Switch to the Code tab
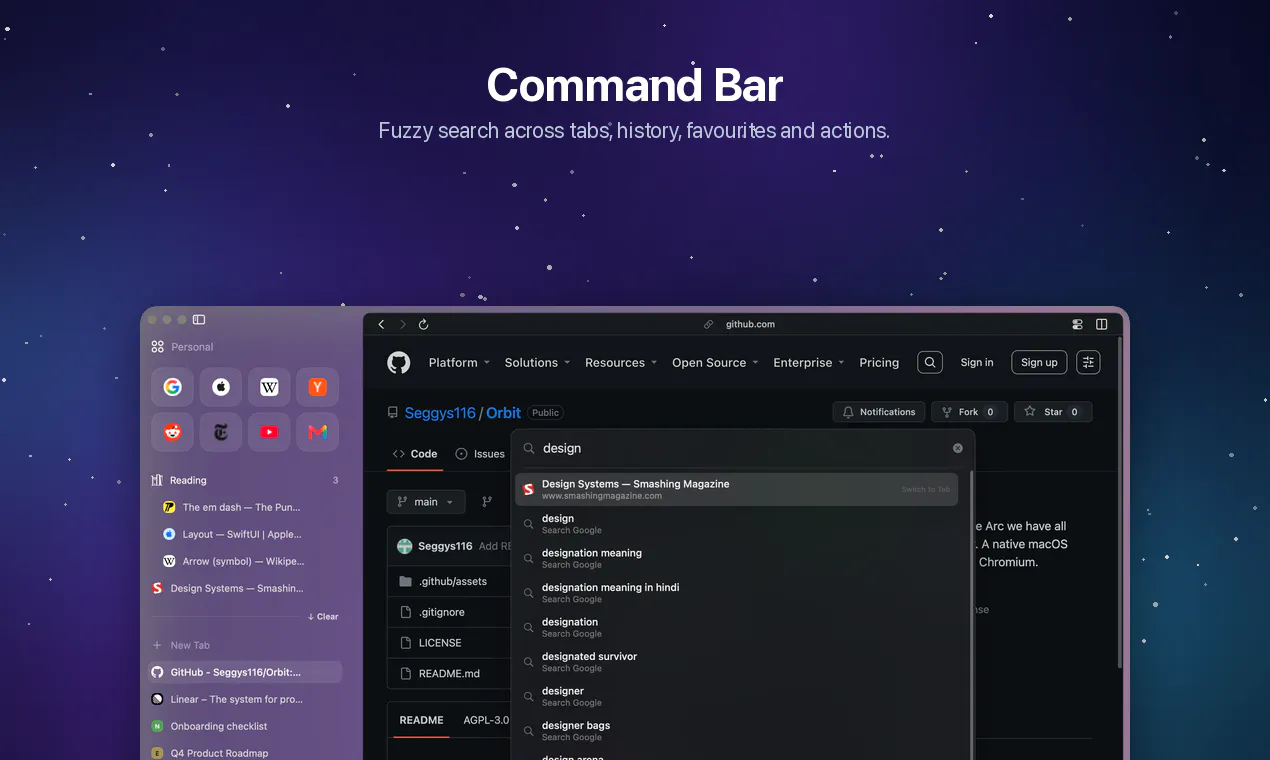The image size is (1270, 760). click(415, 454)
